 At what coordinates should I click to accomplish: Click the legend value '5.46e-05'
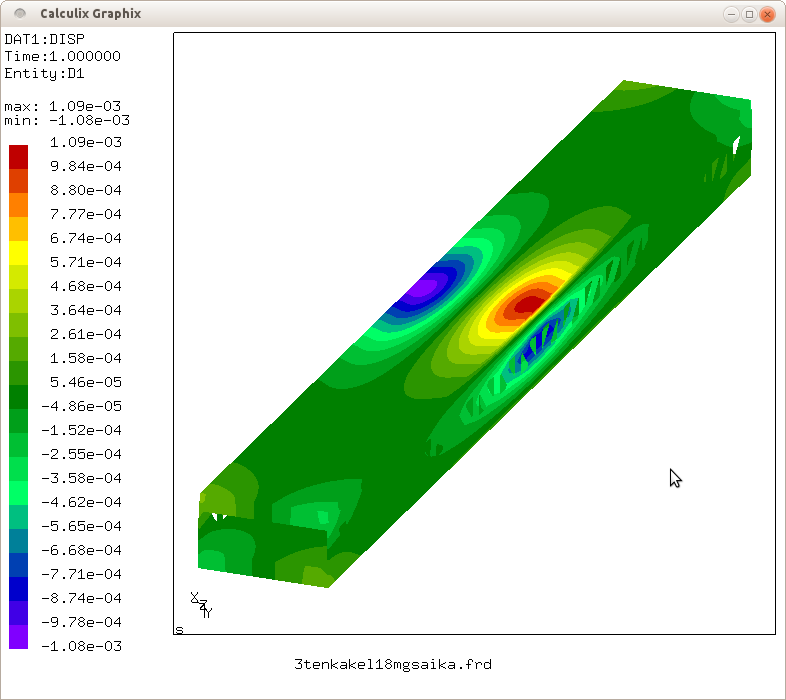point(86,382)
